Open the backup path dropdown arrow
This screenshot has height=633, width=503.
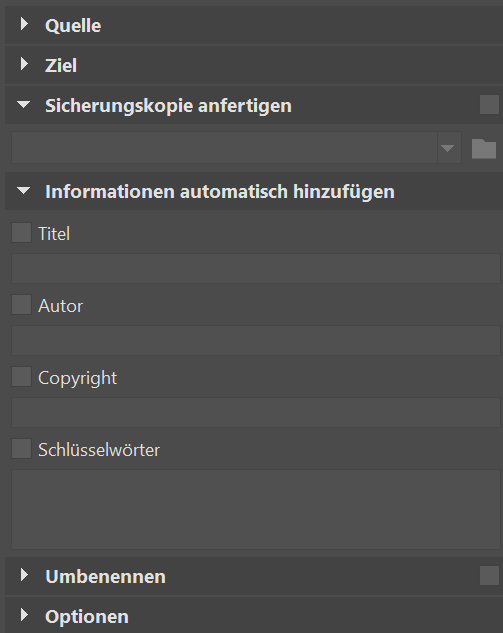coord(448,148)
